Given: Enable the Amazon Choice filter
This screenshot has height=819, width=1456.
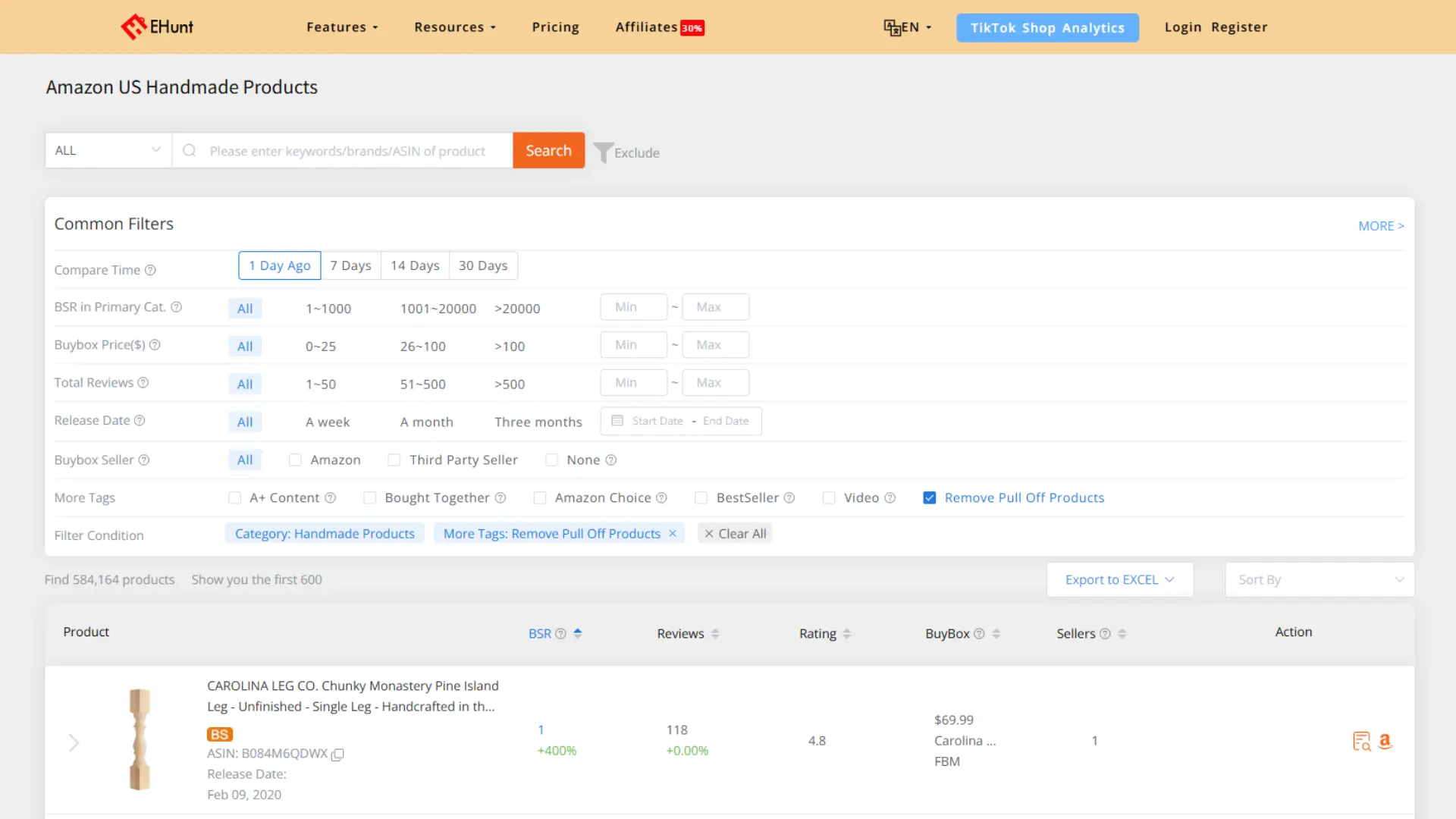Looking at the screenshot, I should 540,497.
